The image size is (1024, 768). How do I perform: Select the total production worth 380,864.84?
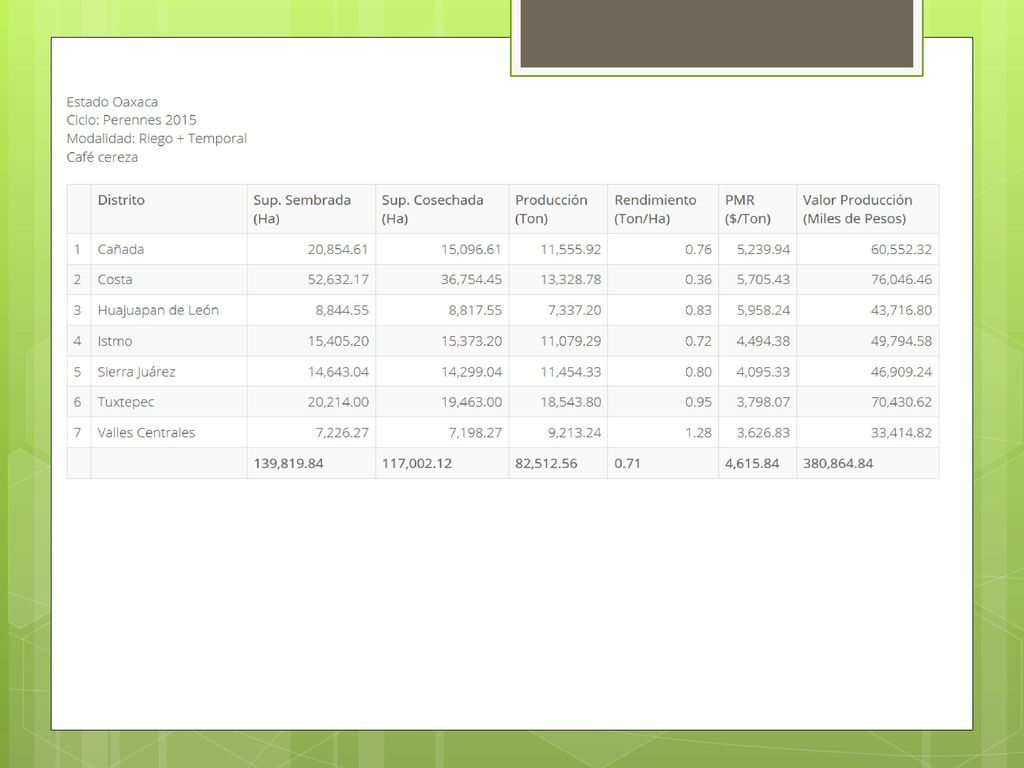coord(838,463)
